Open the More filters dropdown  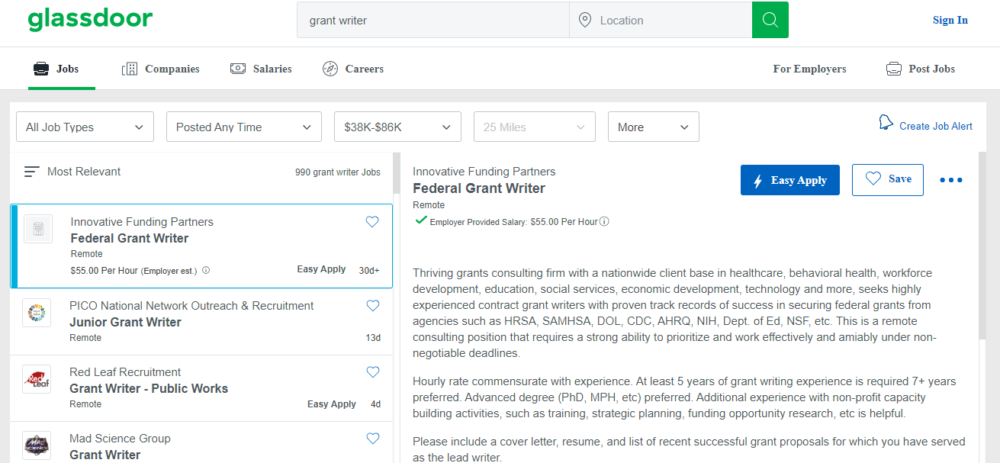click(653, 127)
